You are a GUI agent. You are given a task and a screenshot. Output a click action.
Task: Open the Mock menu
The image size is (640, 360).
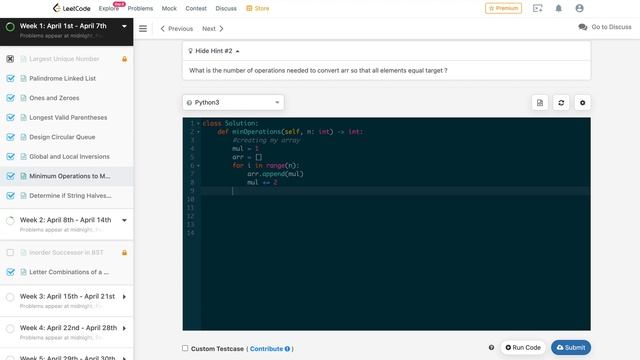[169, 8]
